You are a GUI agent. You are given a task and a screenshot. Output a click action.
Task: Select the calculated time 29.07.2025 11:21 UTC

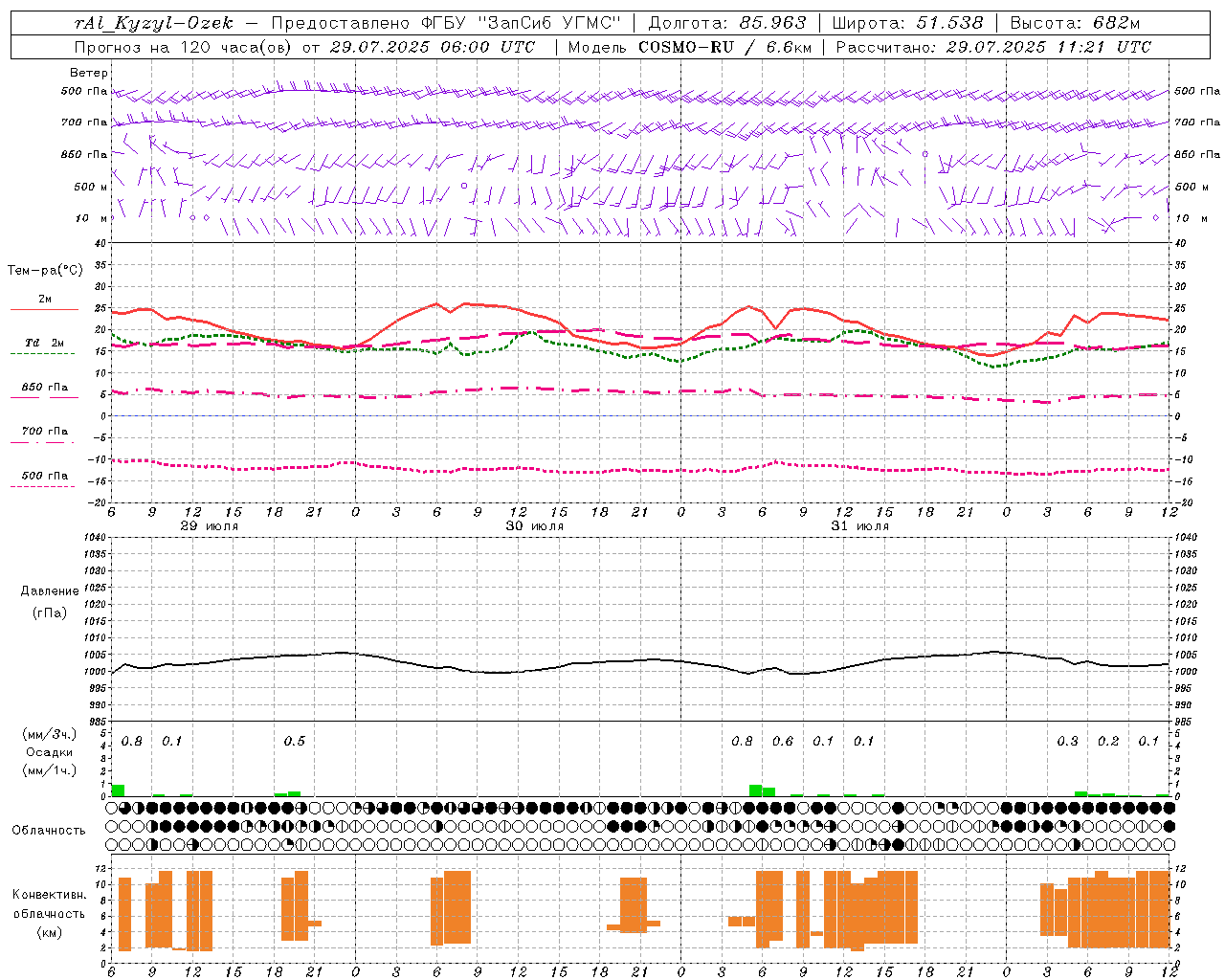tap(1048, 47)
